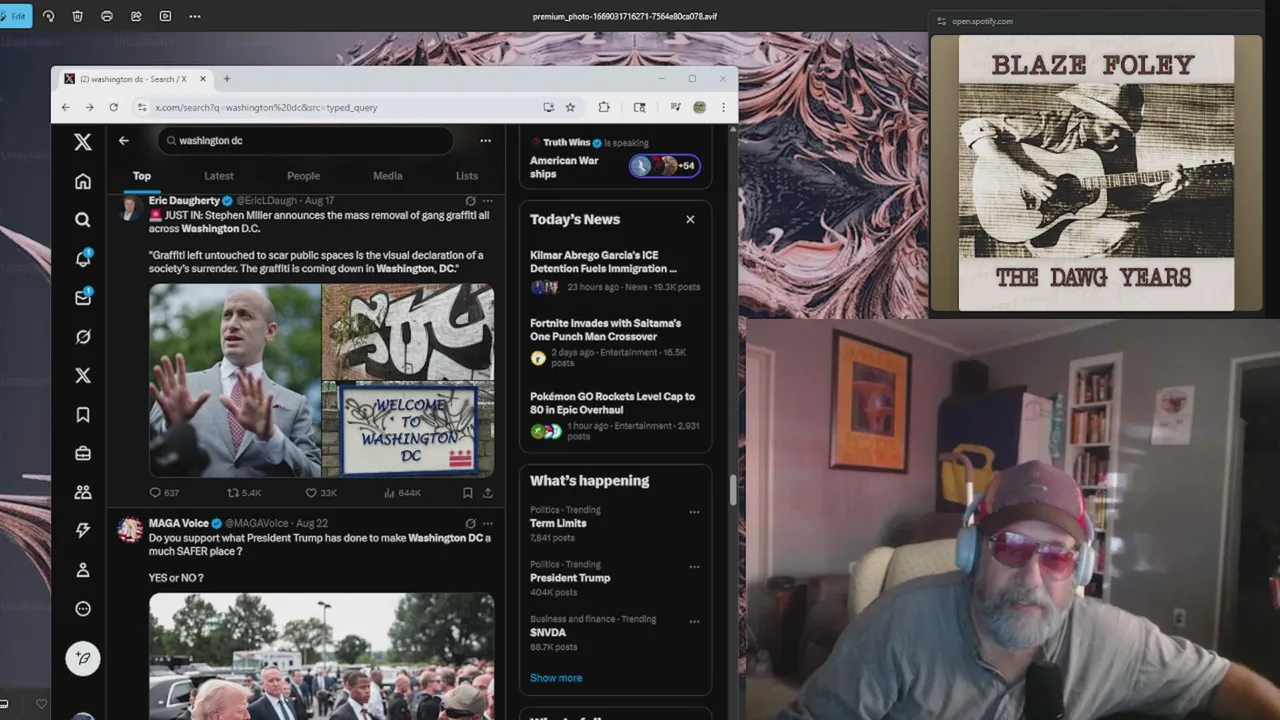Image resolution: width=1280 pixels, height=720 pixels.
Task: Switch to the Latest tab
Action: [x=219, y=176]
